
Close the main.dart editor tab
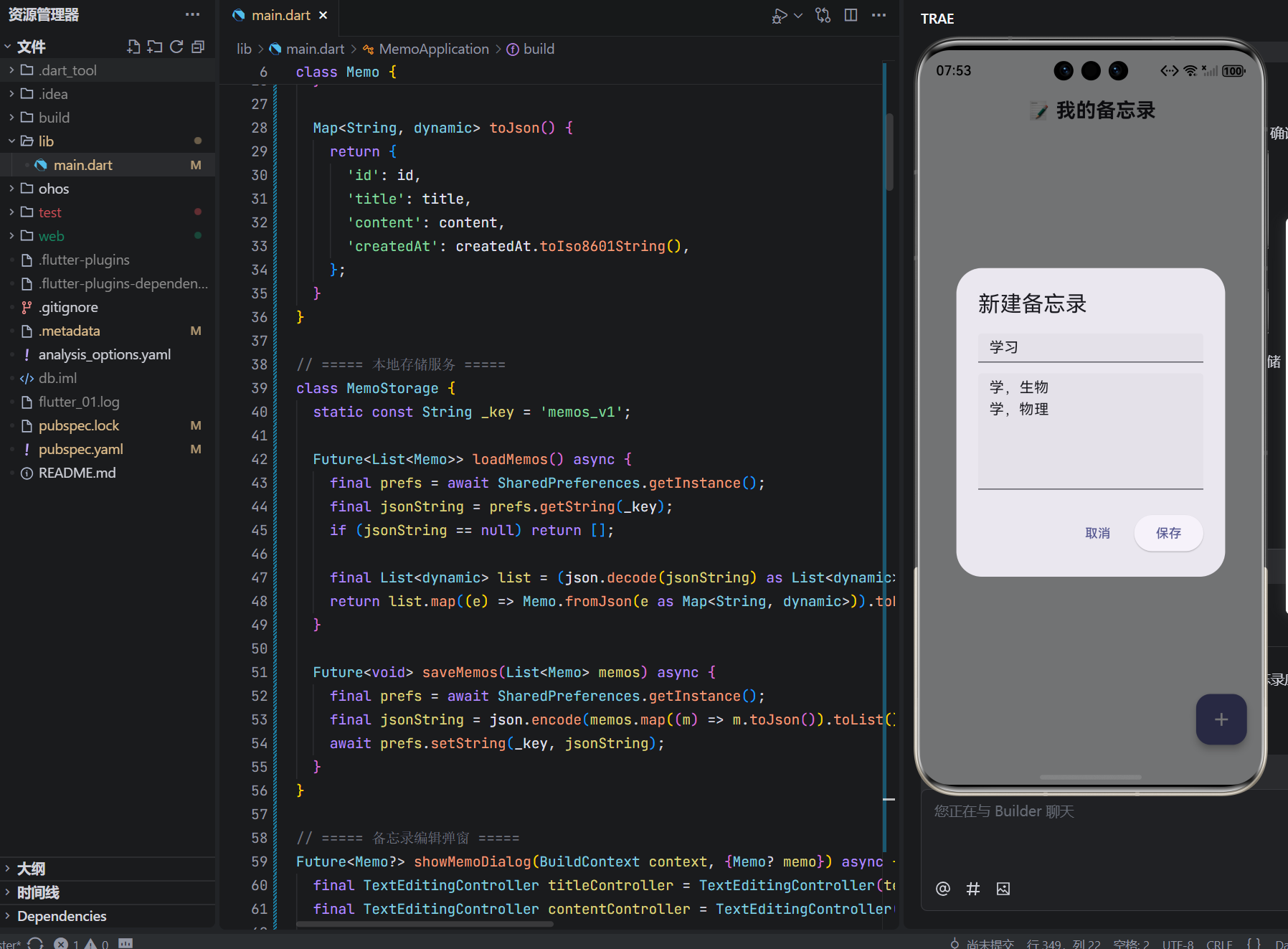point(323,15)
